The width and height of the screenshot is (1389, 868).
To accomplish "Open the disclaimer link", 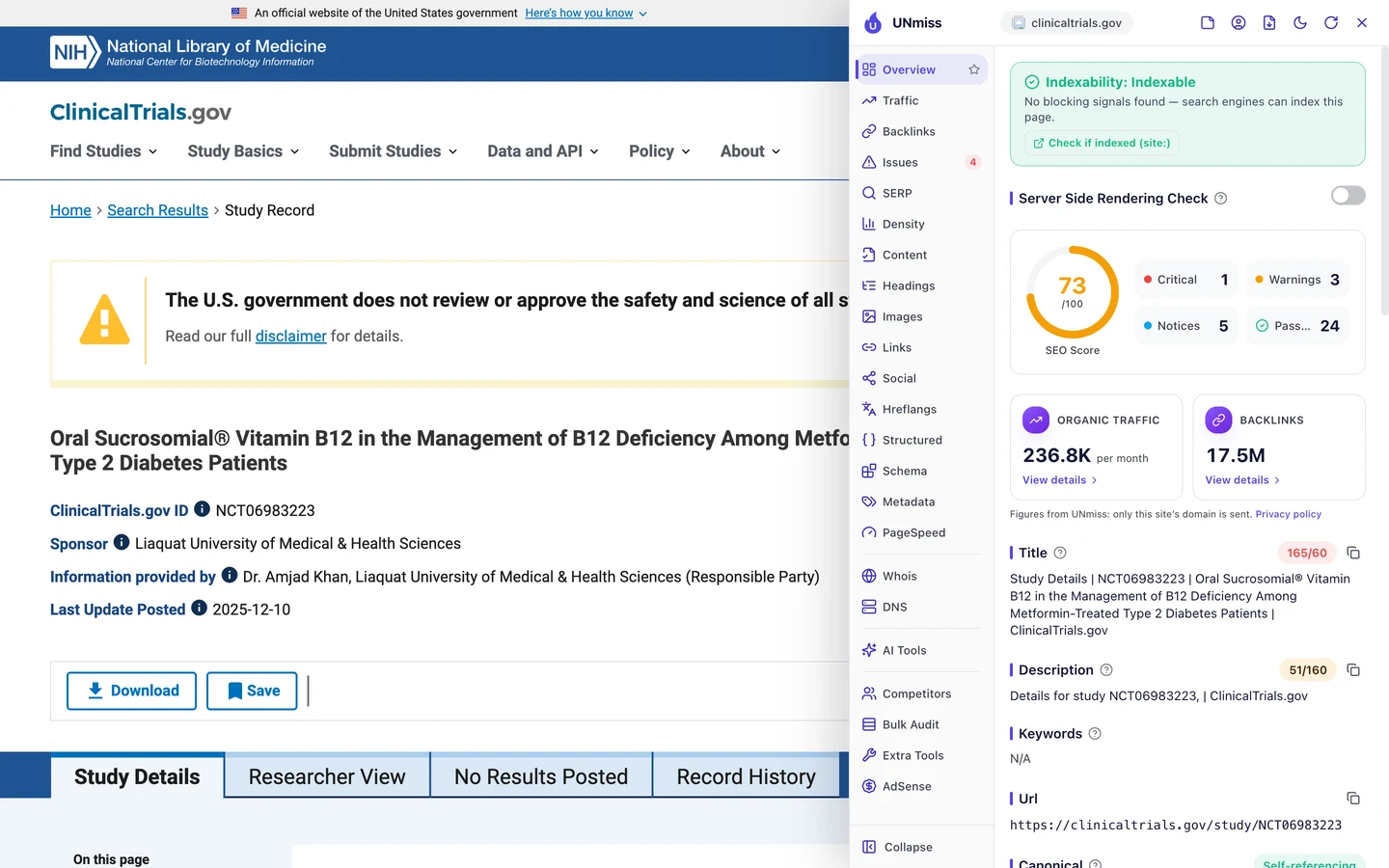I will (x=291, y=336).
